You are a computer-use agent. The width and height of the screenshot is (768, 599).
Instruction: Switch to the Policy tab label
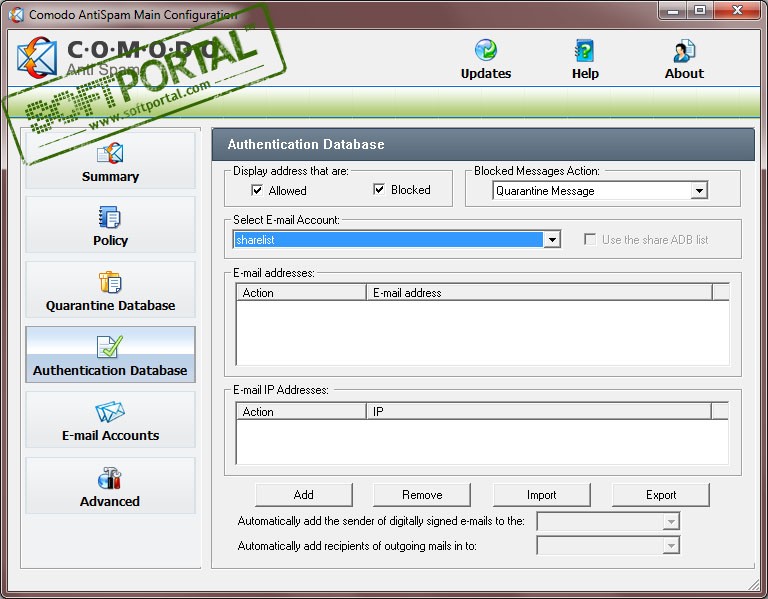110,240
